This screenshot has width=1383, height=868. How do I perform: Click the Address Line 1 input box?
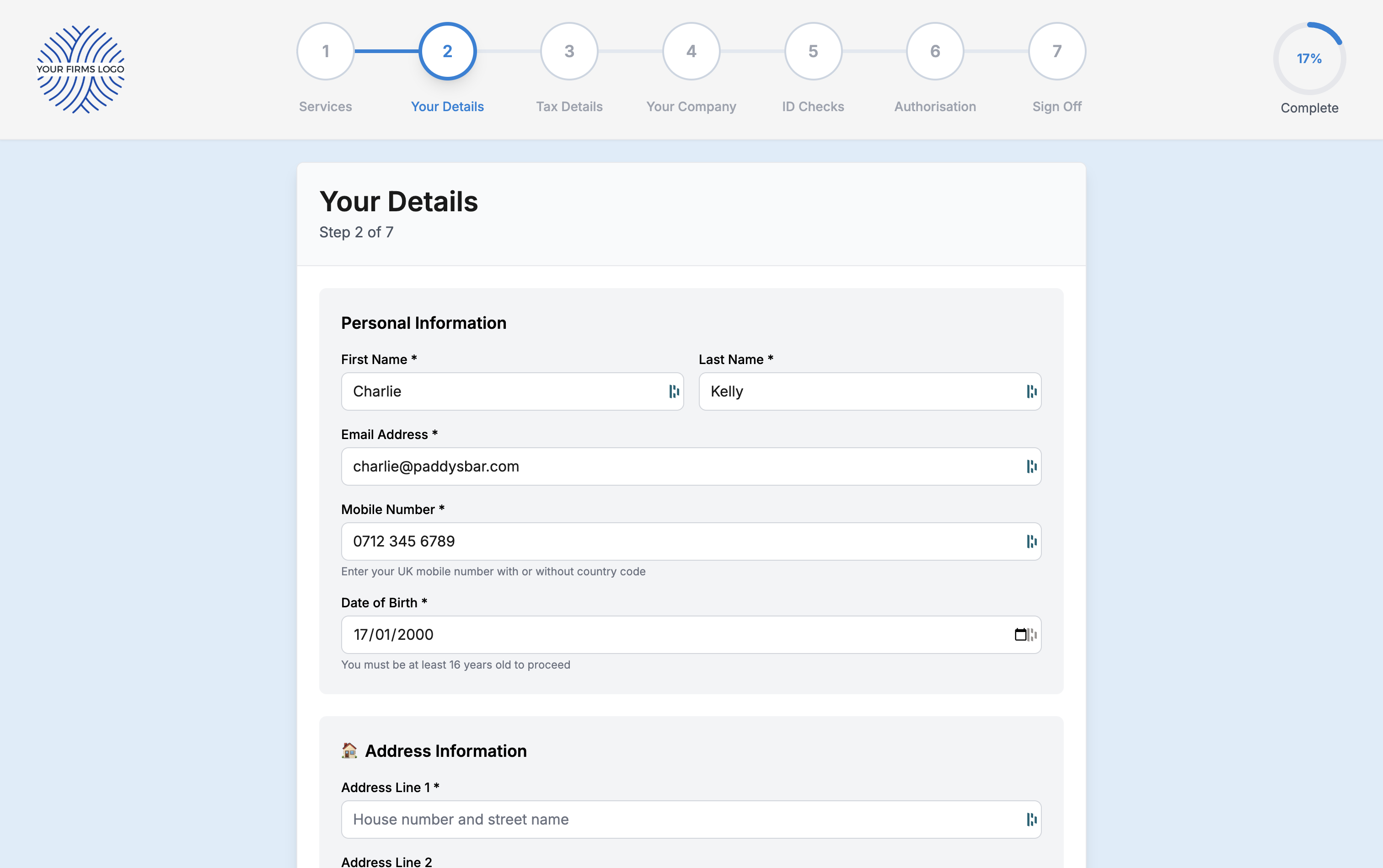pyautogui.click(x=677, y=819)
